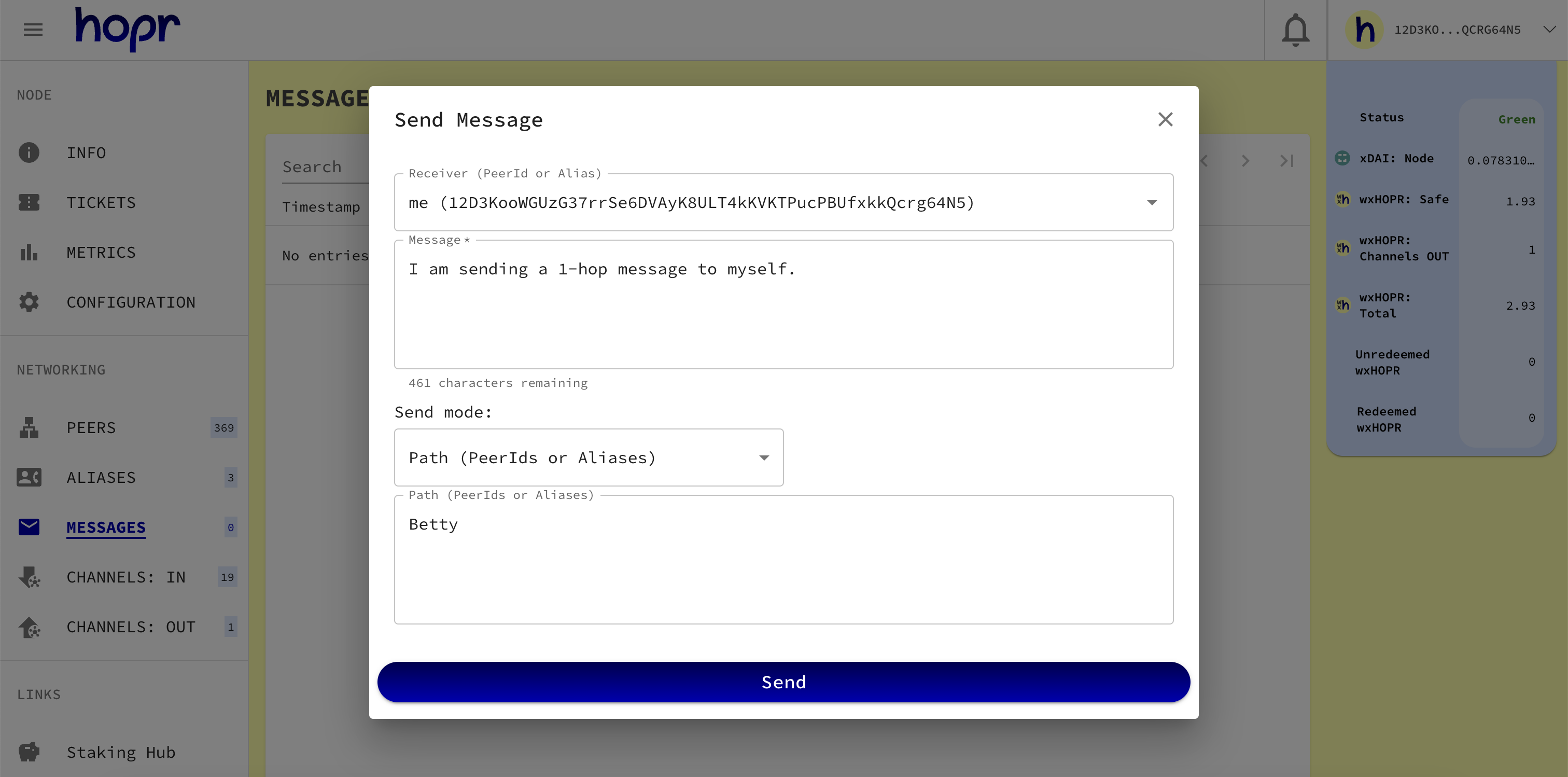Viewport: 1568px width, 777px height.
Task: Click the ALIASES contact card icon
Action: [x=29, y=477]
